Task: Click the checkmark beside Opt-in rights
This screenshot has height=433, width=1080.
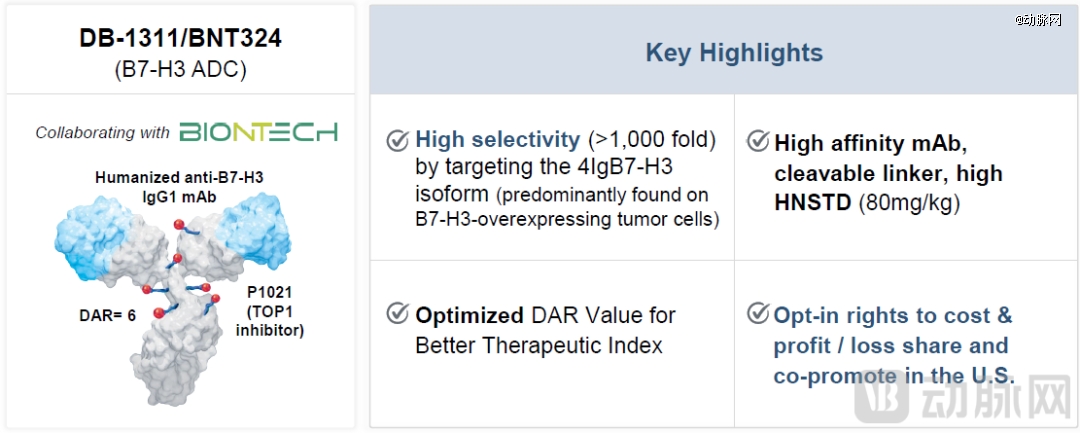Action: point(758,314)
